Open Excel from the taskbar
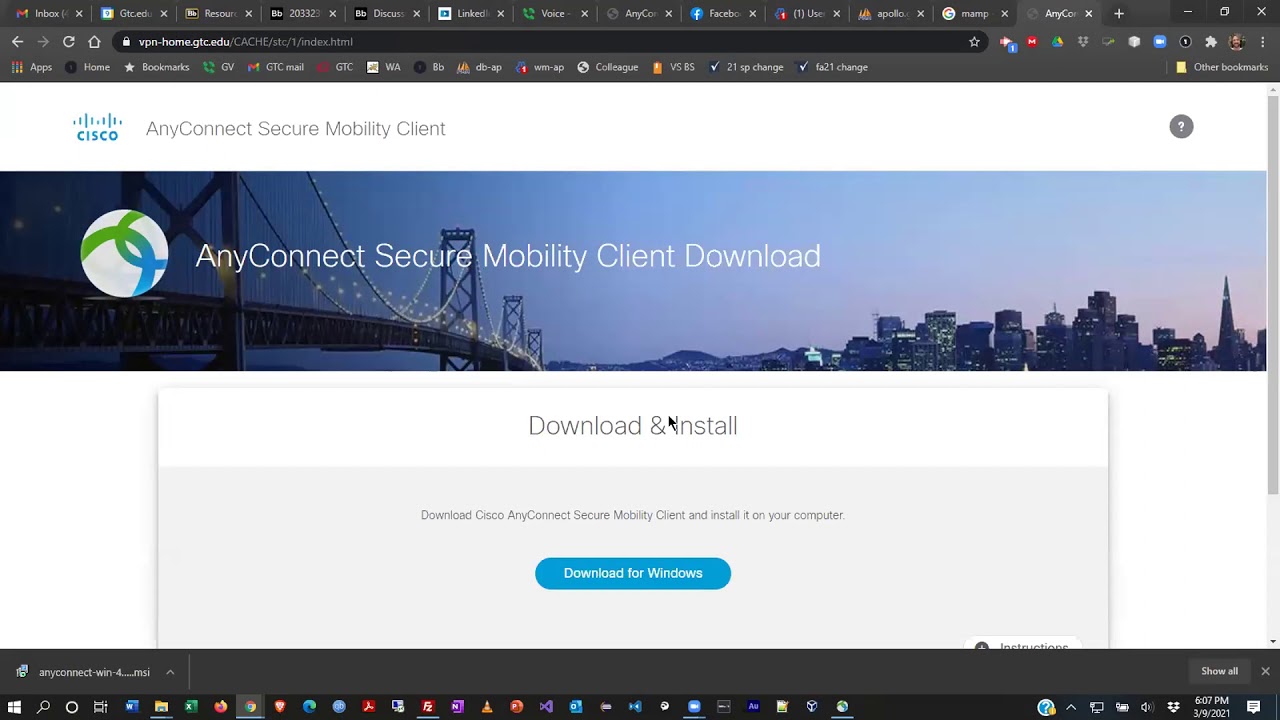The width and height of the screenshot is (1280, 720). (191, 706)
